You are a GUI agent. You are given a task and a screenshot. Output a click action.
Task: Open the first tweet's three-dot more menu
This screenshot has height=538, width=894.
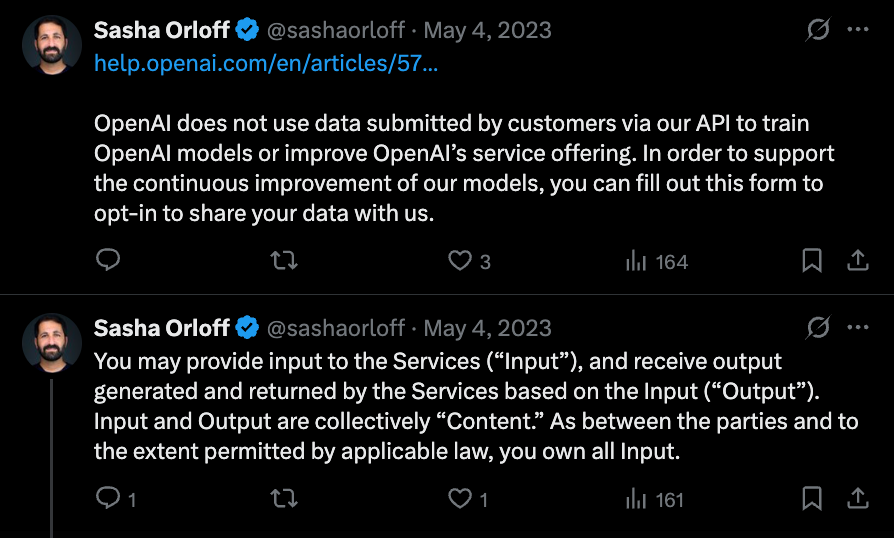pyautogui.click(x=858, y=30)
